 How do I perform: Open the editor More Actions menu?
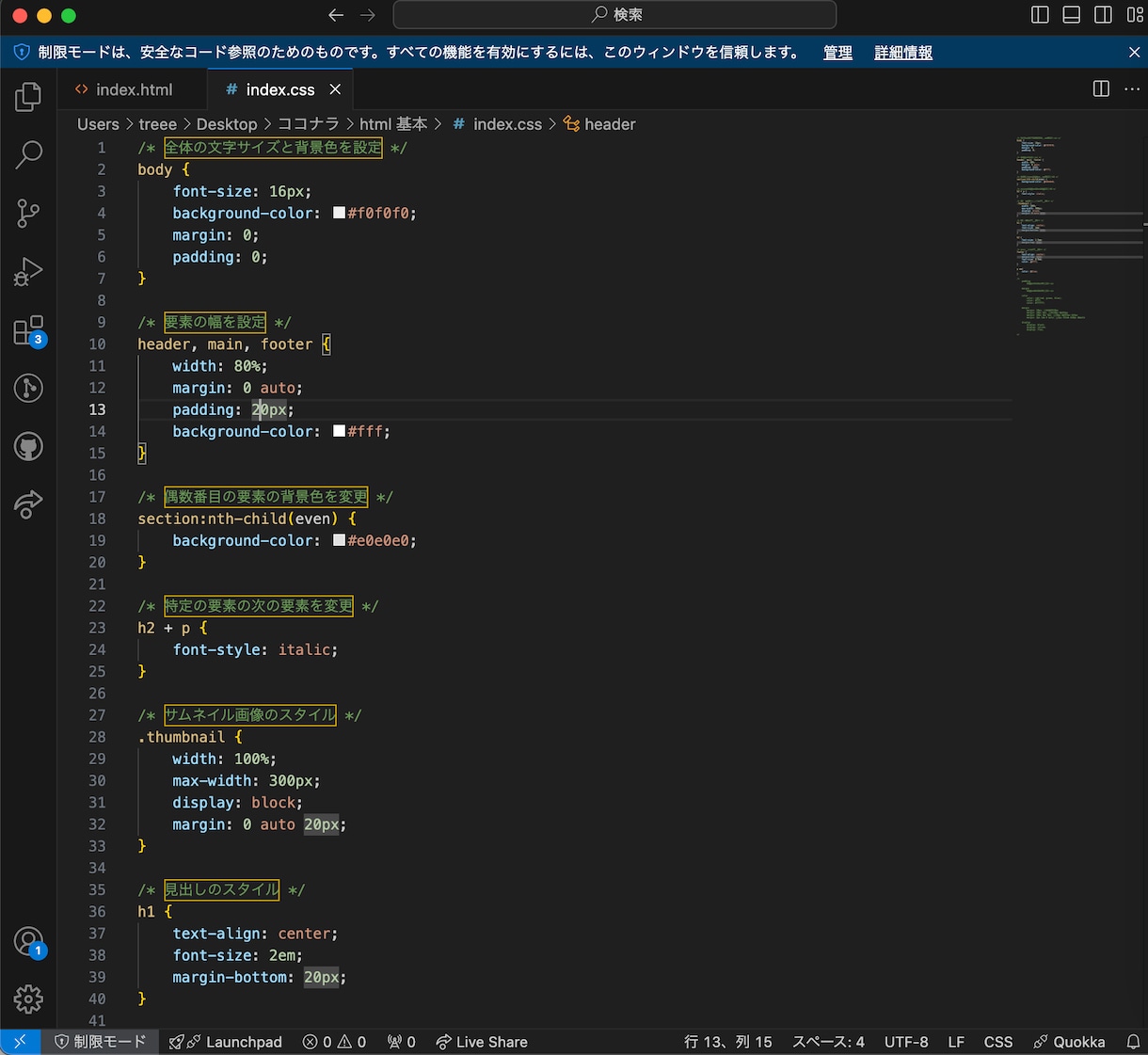(1132, 88)
